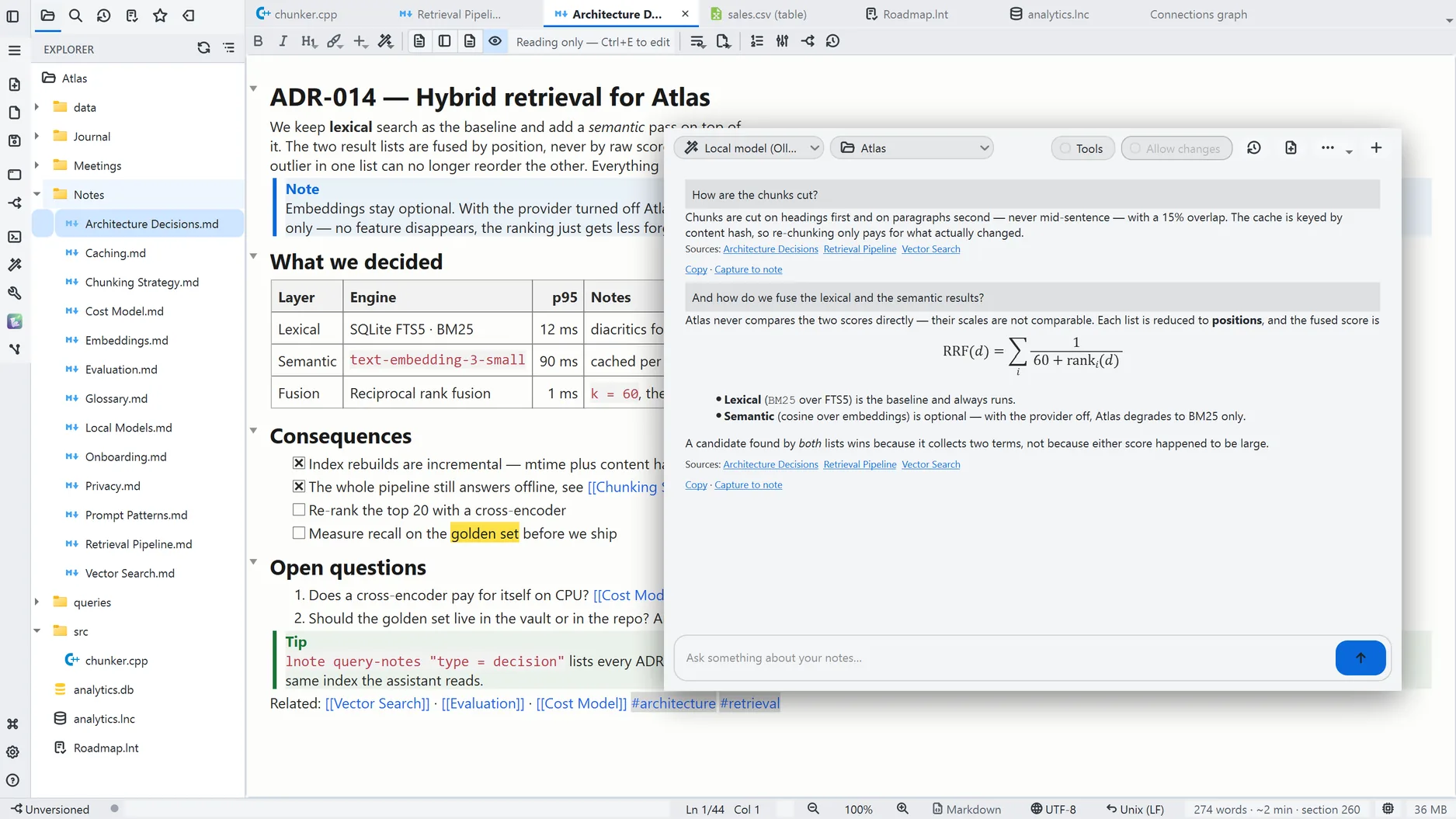Click the save disk icon in left rail
The height and width of the screenshot is (819, 1456).
point(14,141)
